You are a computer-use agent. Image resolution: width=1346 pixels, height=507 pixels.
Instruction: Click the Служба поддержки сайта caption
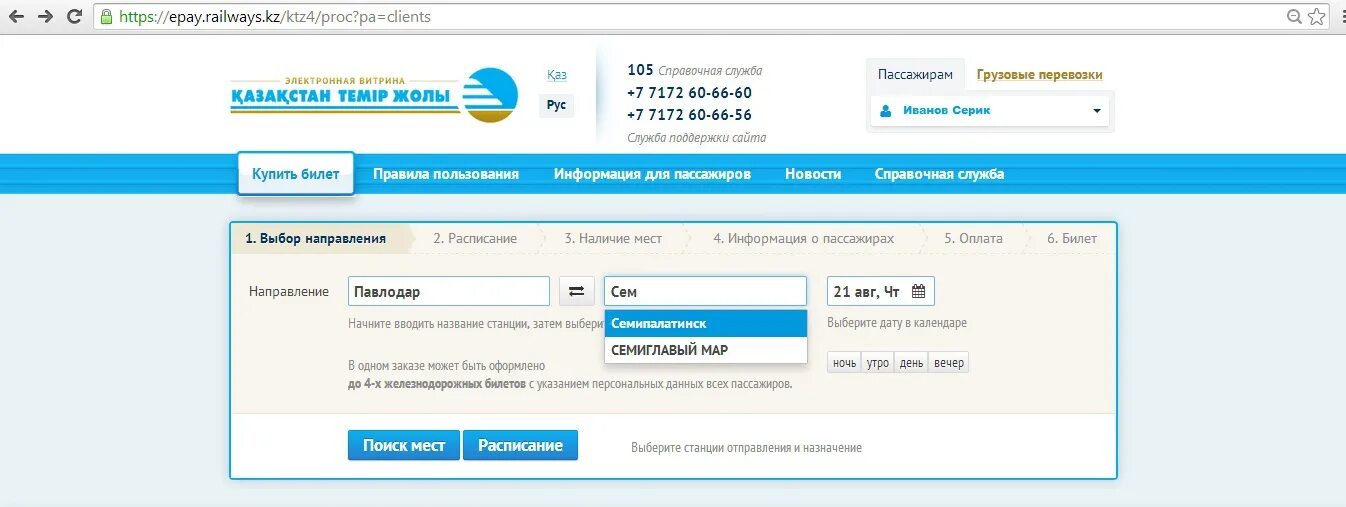tap(696, 138)
